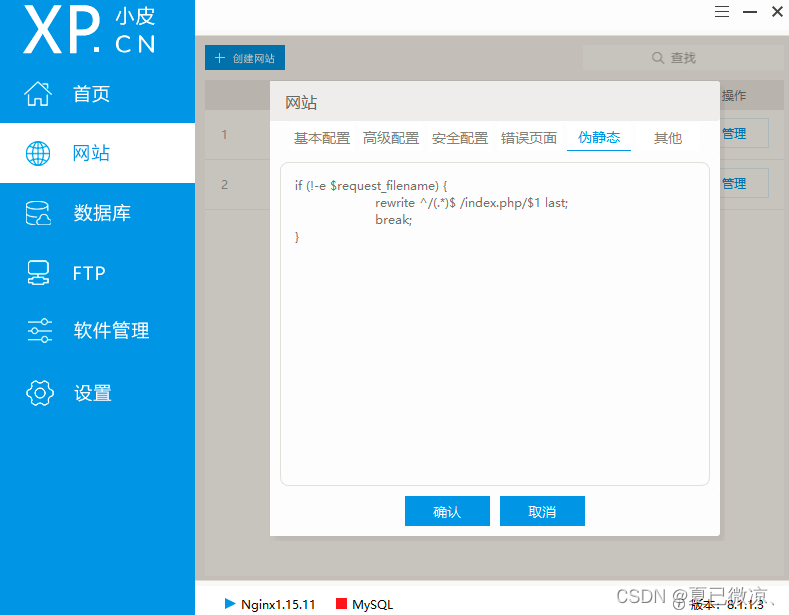The height and width of the screenshot is (615, 789).
Task: Click the globe website icon in sidebar
Action: pyautogui.click(x=38, y=153)
